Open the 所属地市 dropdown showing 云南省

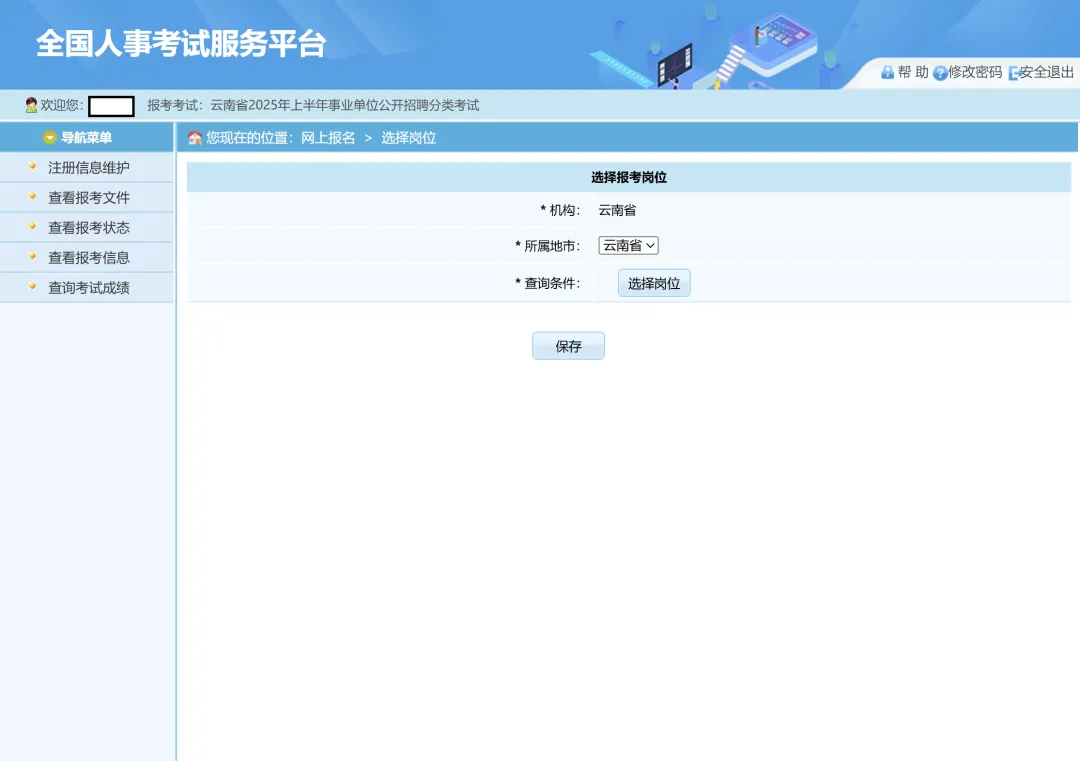point(628,245)
